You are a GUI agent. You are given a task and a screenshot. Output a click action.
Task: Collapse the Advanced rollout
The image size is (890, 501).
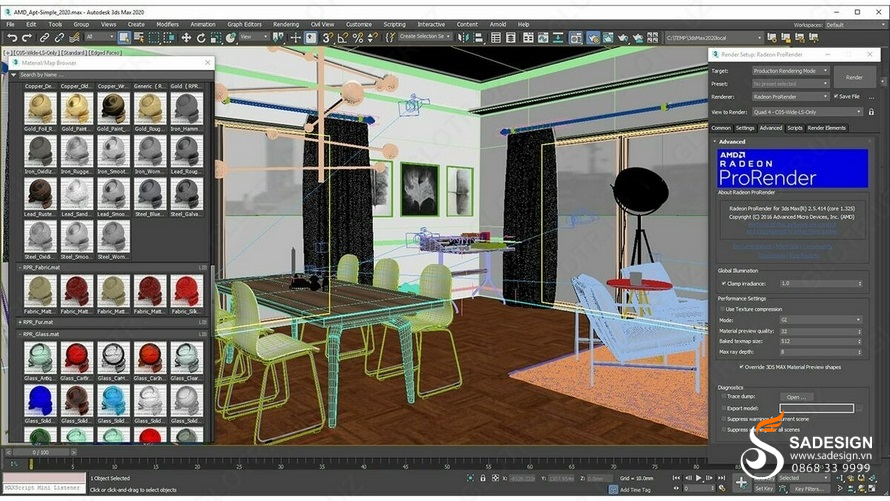(x=715, y=142)
